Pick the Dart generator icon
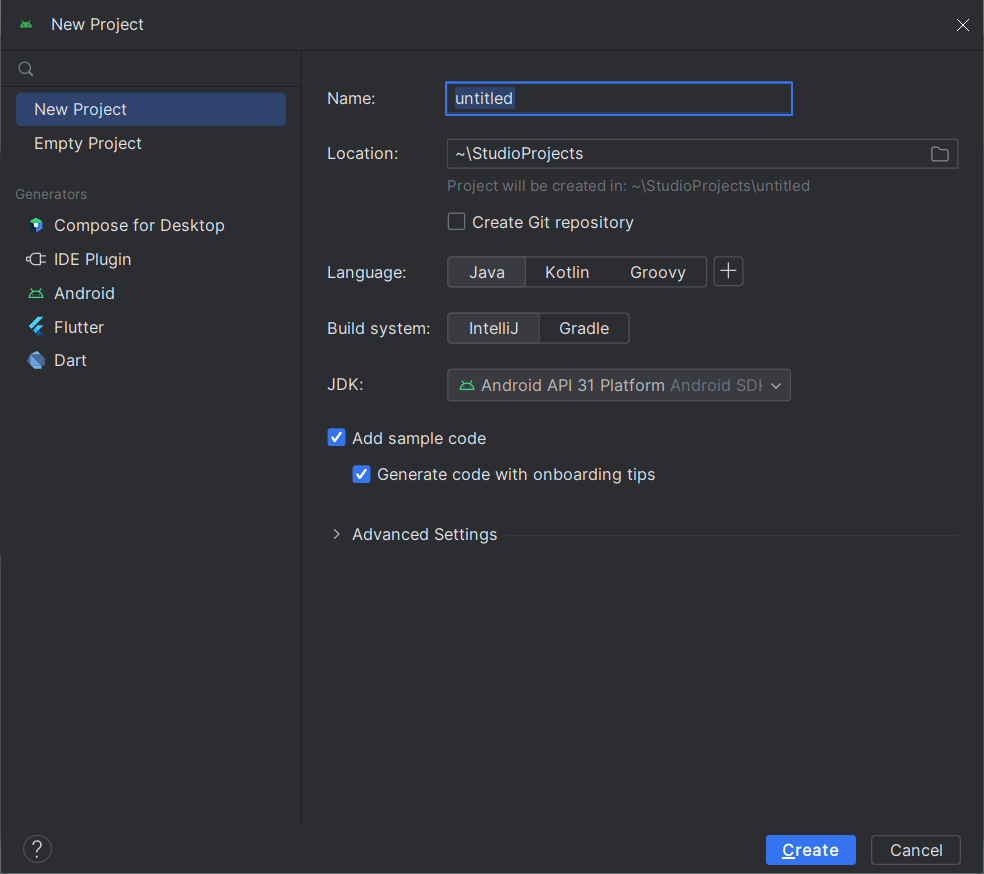This screenshot has height=874, width=984. (x=36, y=360)
